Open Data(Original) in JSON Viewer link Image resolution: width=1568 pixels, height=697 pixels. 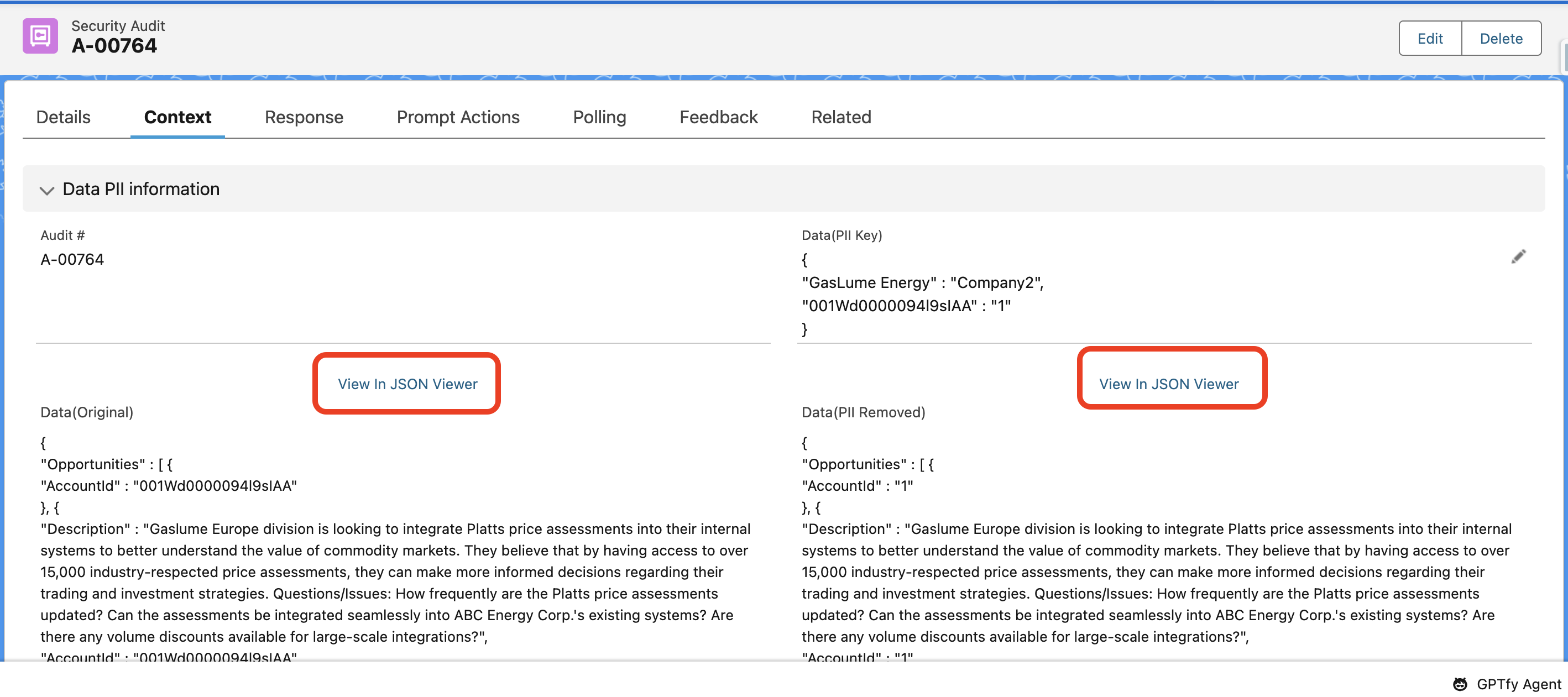[x=407, y=384]
